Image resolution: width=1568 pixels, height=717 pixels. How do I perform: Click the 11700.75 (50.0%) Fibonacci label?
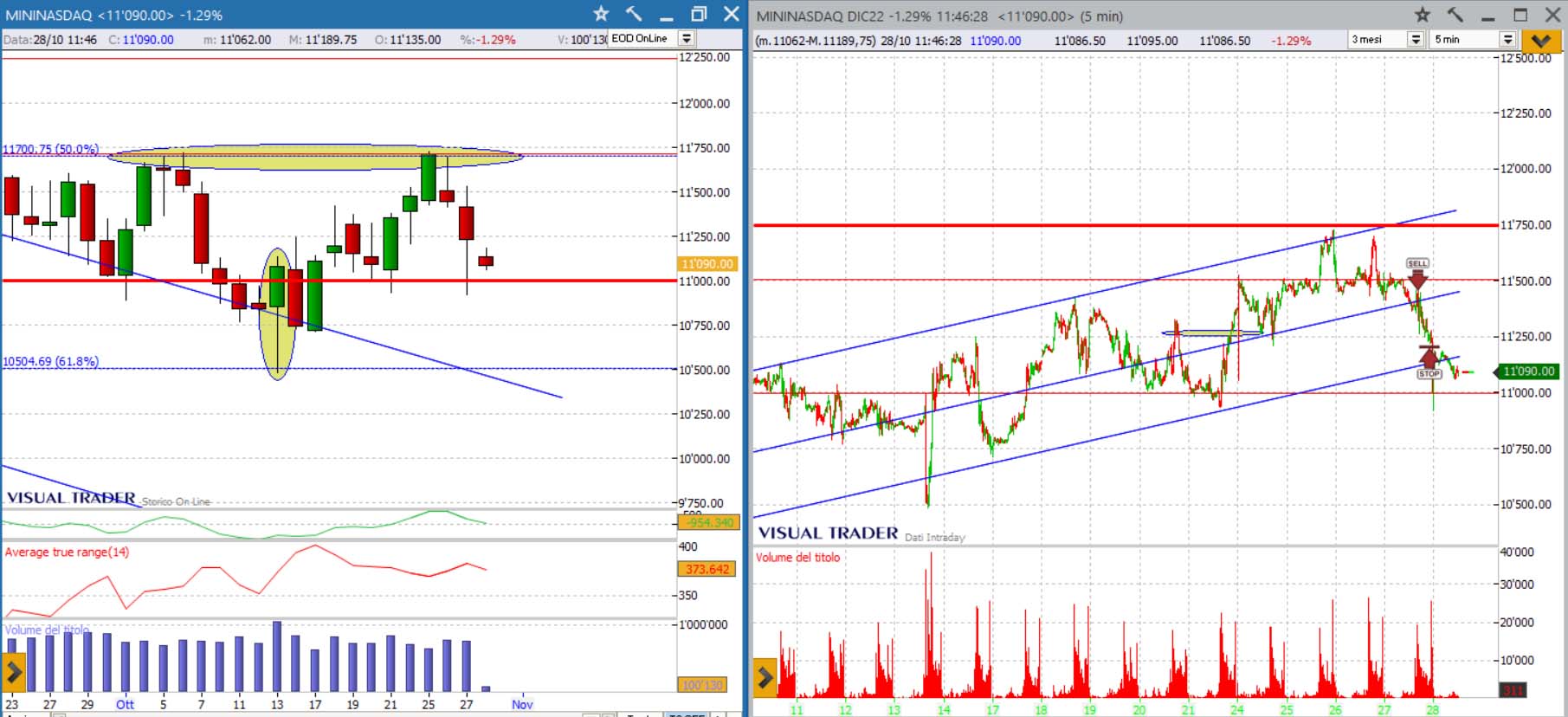50,149
